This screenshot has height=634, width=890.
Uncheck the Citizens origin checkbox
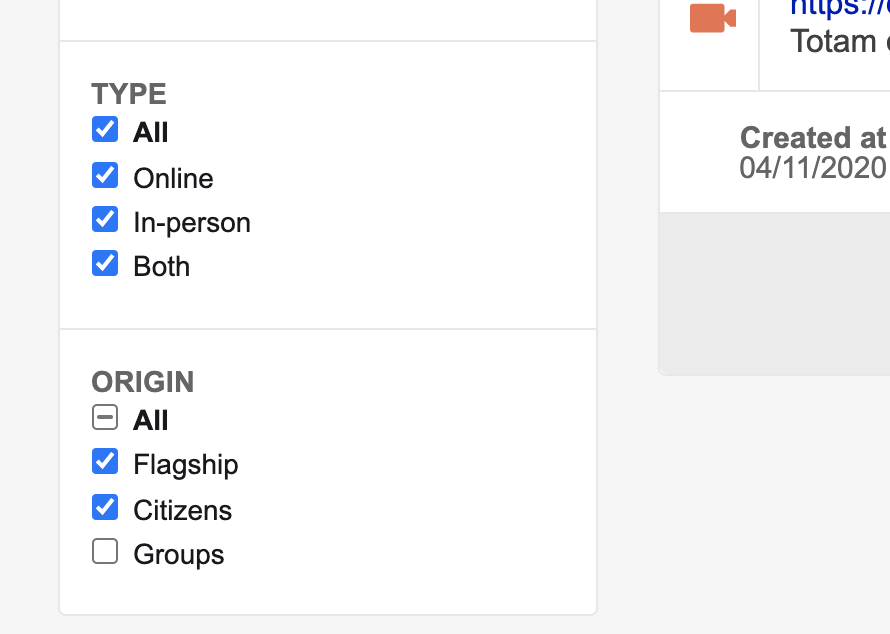tap(105, 508)
